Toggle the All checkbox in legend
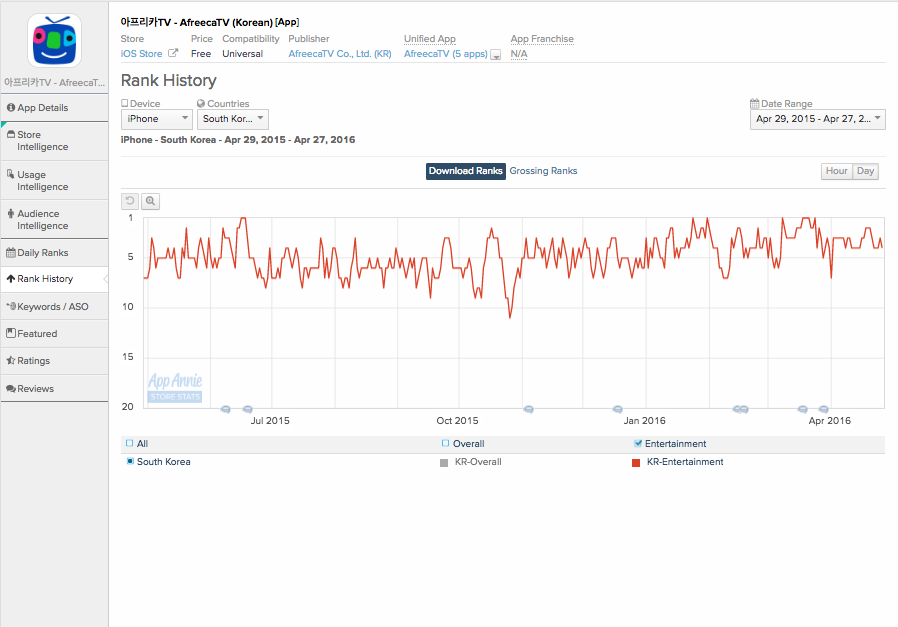Viewport: 898px width, 627px height. coord(129,443)
